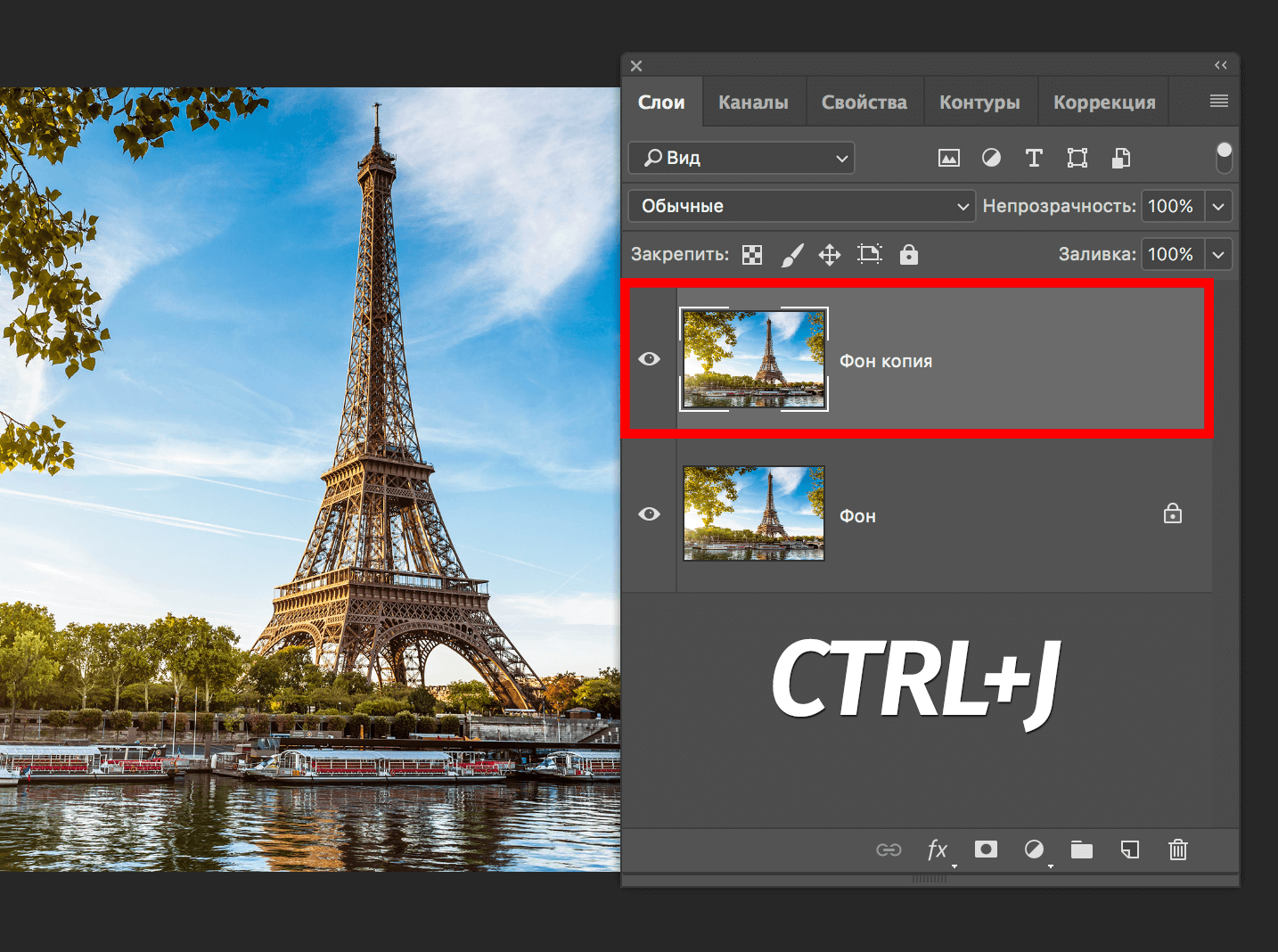Add a layer style with fx button
The height and width of the screenshot is (952, 1278).
tap(938, 849)
